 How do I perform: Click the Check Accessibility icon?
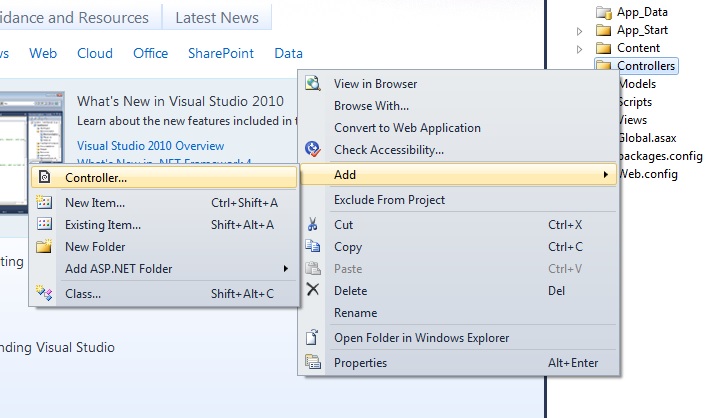tap(313, 150)
